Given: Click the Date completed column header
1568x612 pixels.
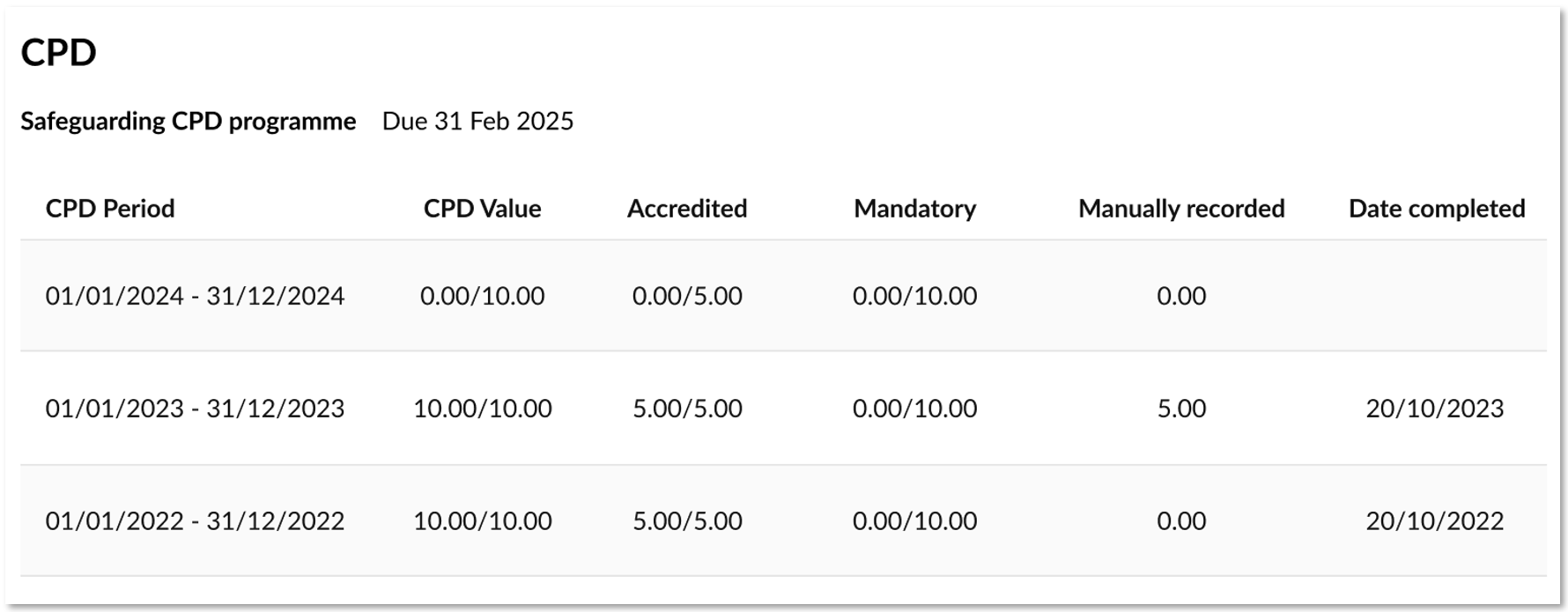Looking at the screenshot, I should point(1437,209).
